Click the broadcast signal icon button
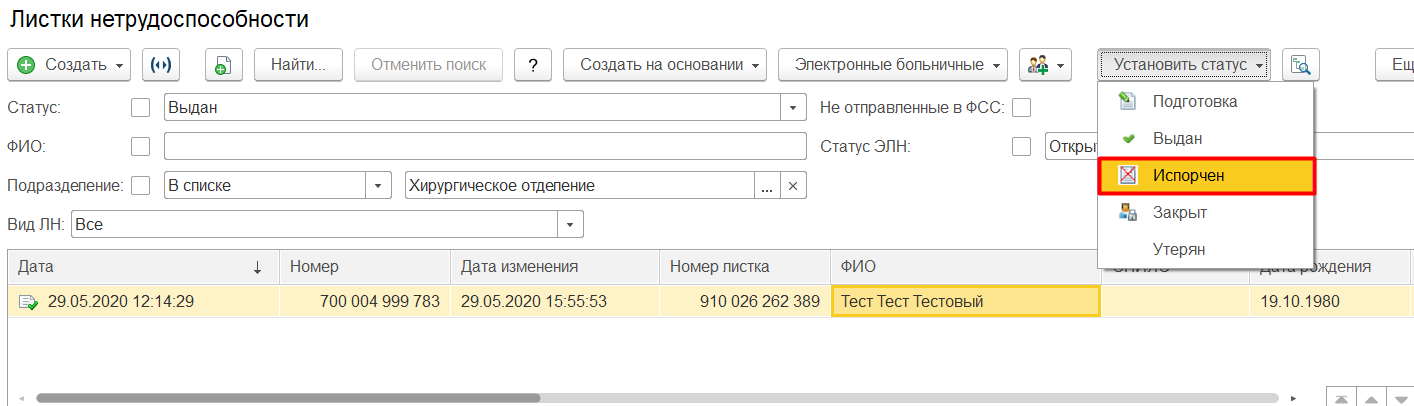 point(160,65)
